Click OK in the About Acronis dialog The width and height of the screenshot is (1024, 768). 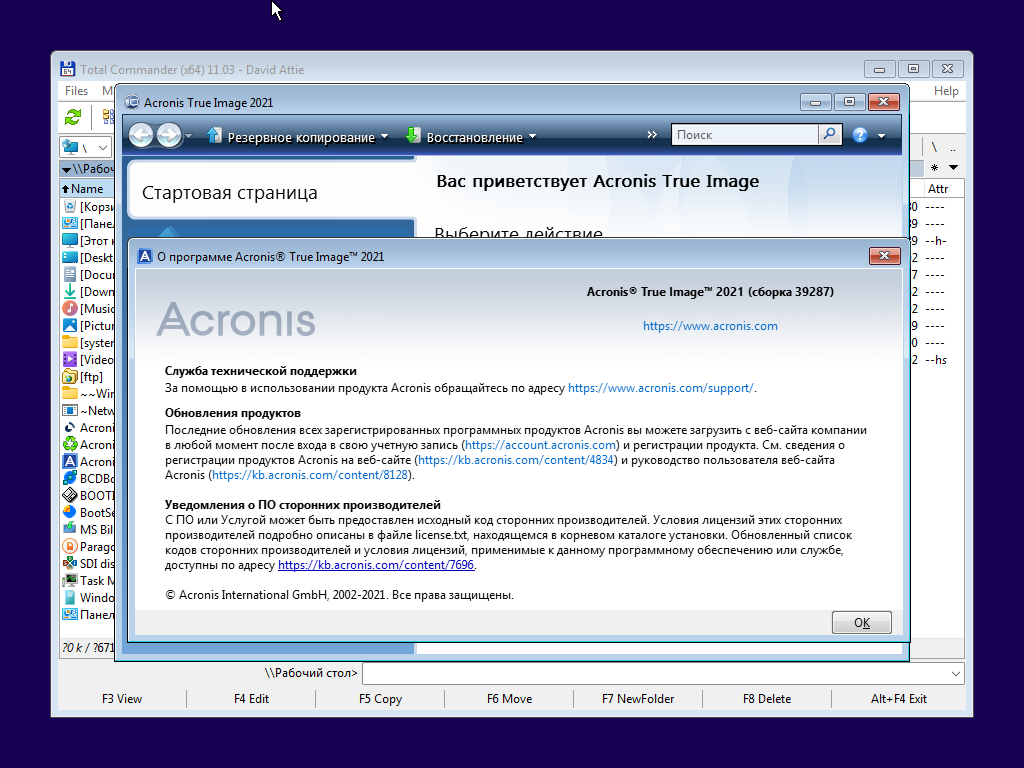[861, 622]
